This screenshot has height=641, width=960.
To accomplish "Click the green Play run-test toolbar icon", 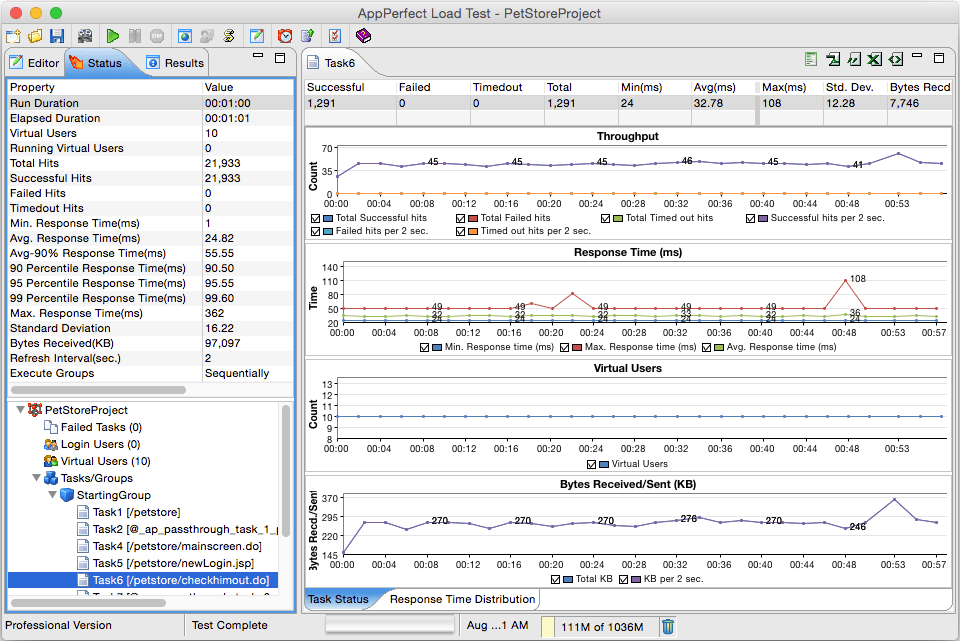I will tap(113, 36).
